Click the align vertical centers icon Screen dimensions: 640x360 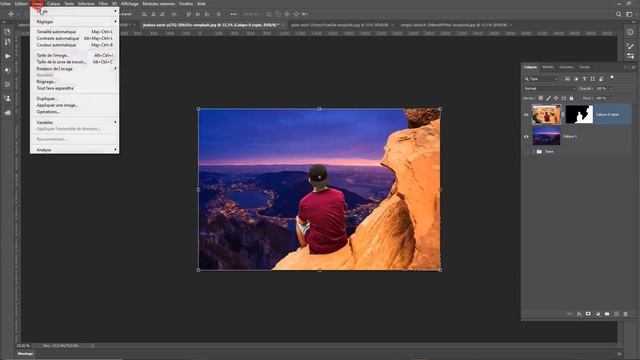pos(198,14)
